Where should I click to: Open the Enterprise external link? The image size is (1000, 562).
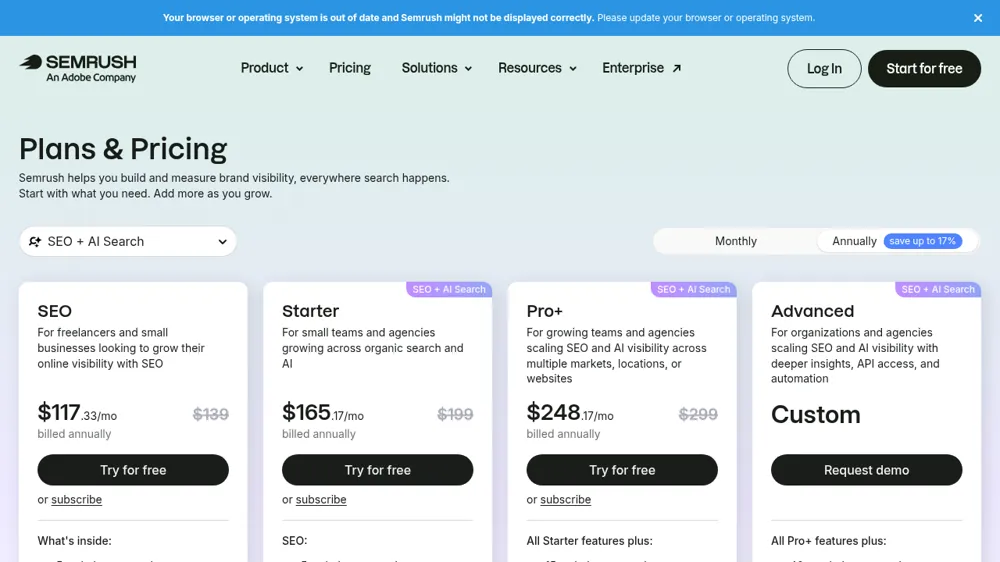click(642, 68)
